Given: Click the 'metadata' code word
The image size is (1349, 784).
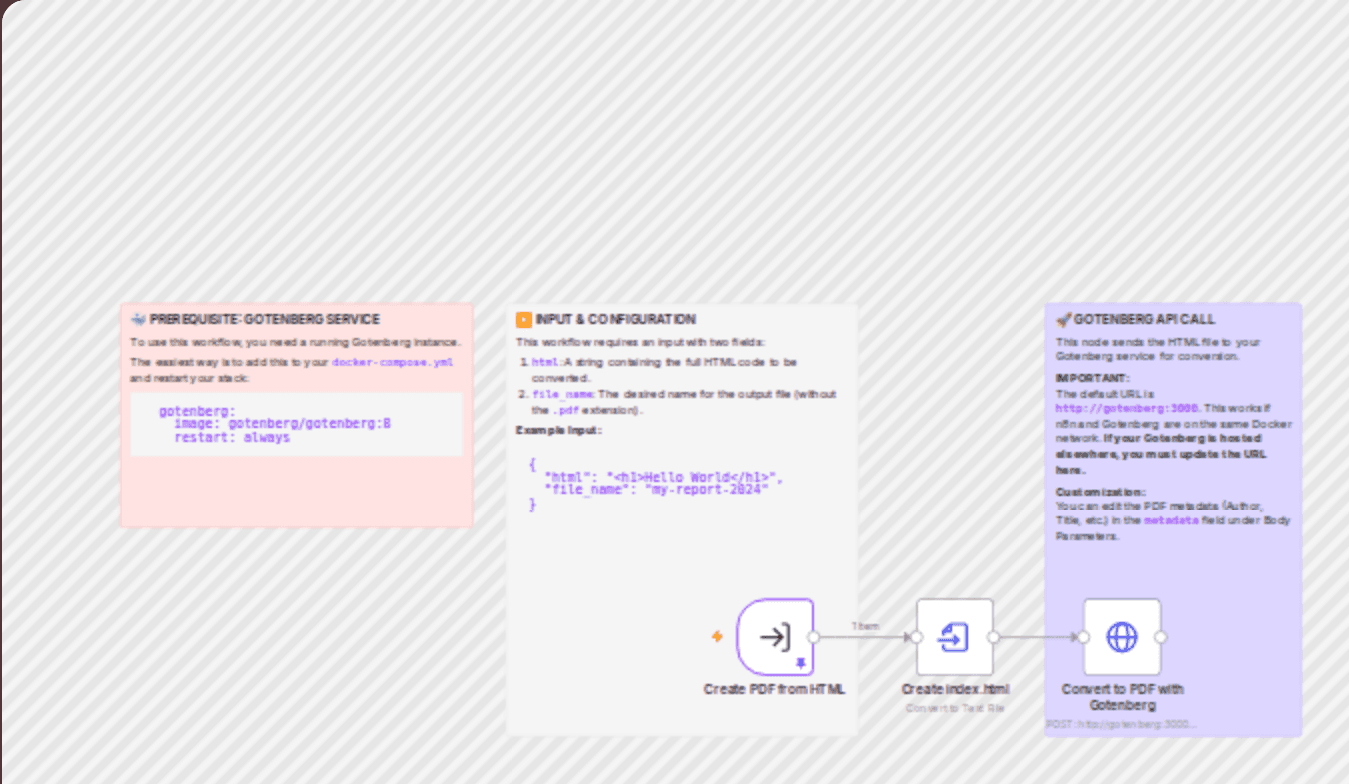Looking at the screenshot, I should [1171, 521].
